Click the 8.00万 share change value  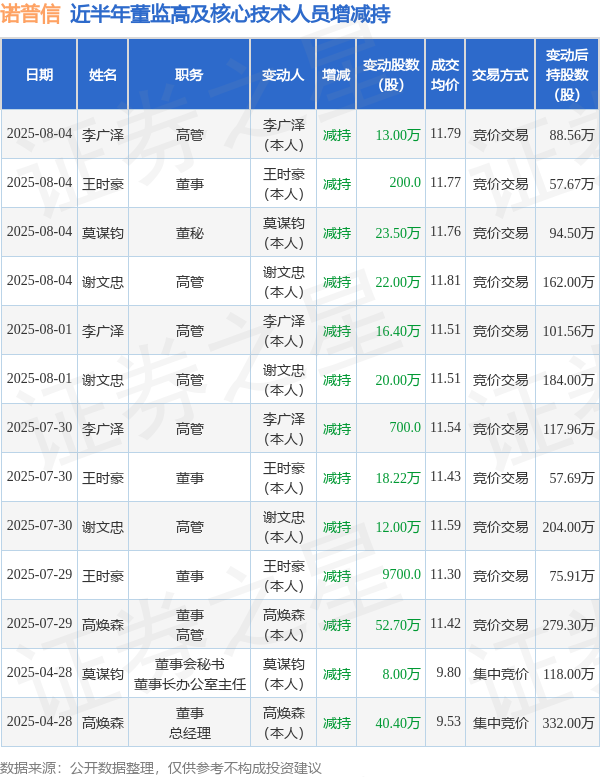[x=401, y=674]
